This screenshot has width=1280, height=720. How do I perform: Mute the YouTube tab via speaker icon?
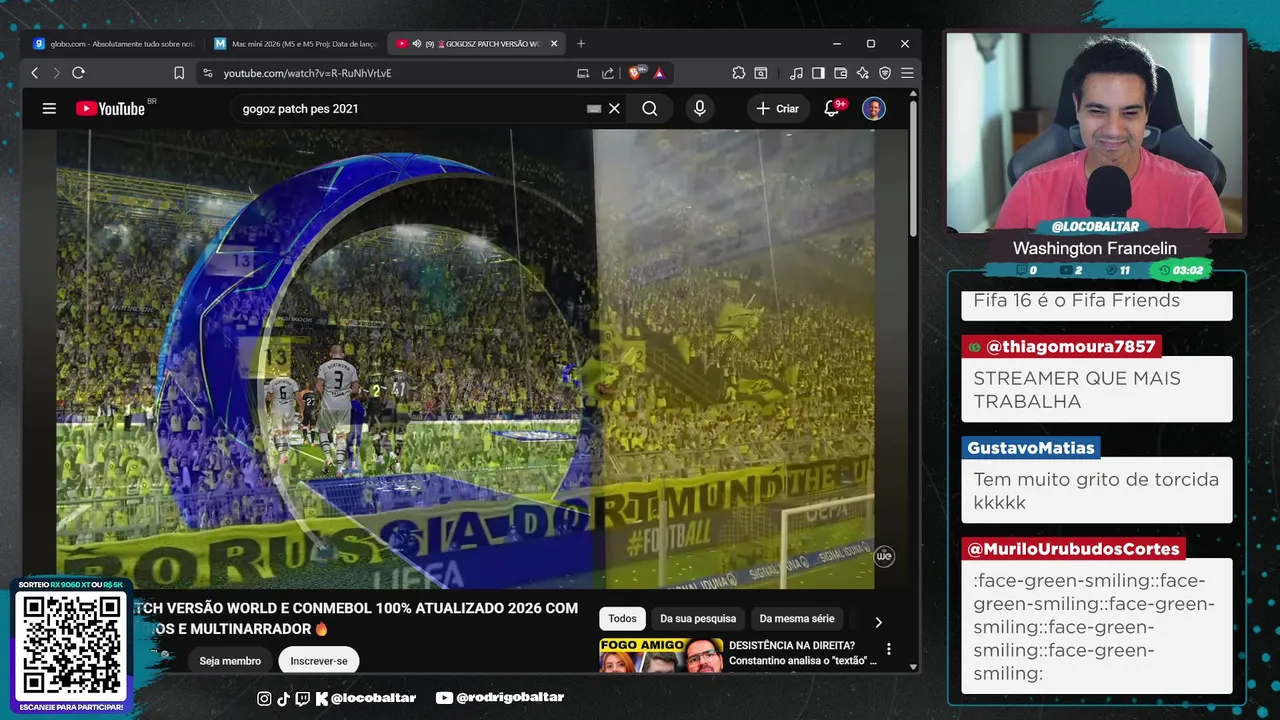click(x=416, y=44)
